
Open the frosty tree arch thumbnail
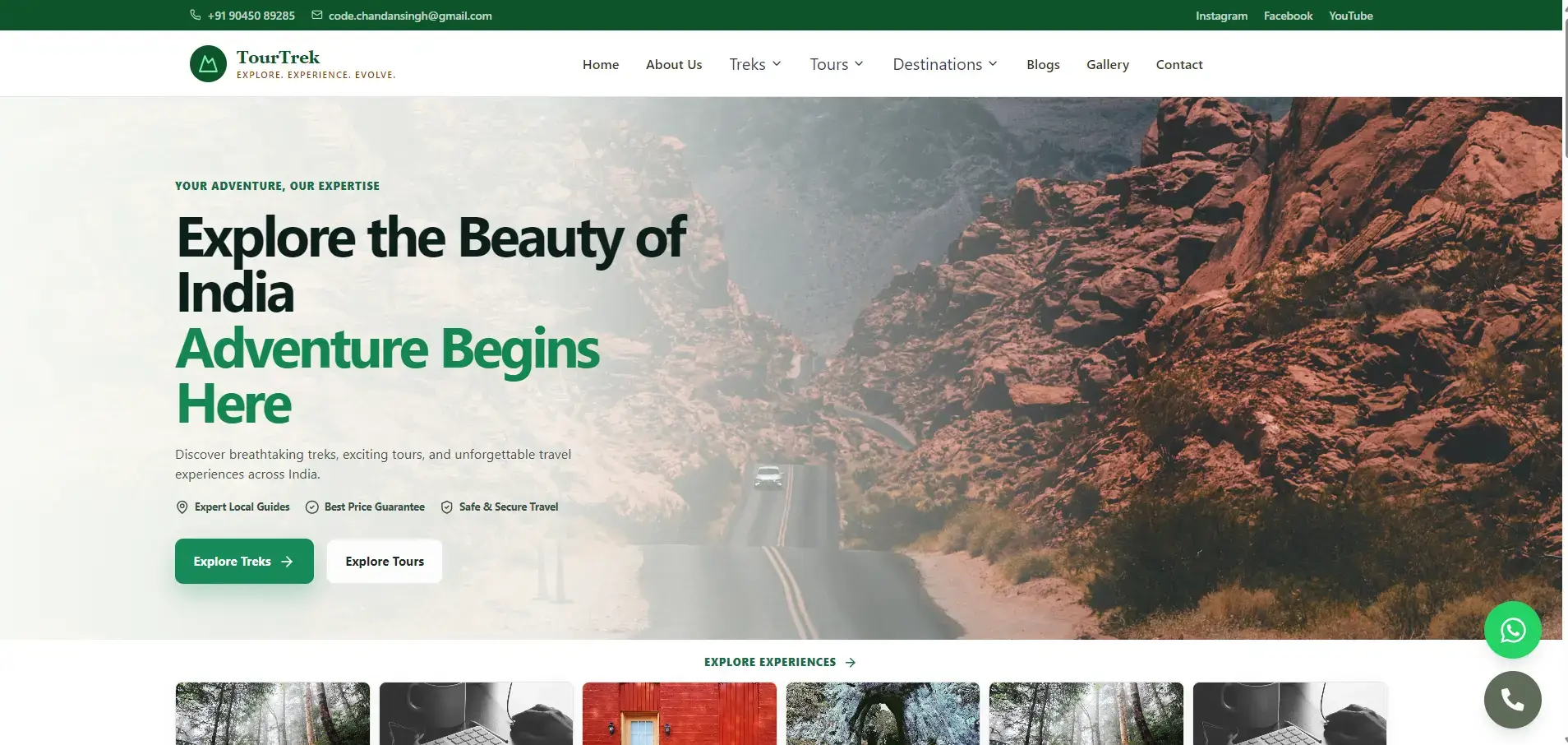(883, 714)
